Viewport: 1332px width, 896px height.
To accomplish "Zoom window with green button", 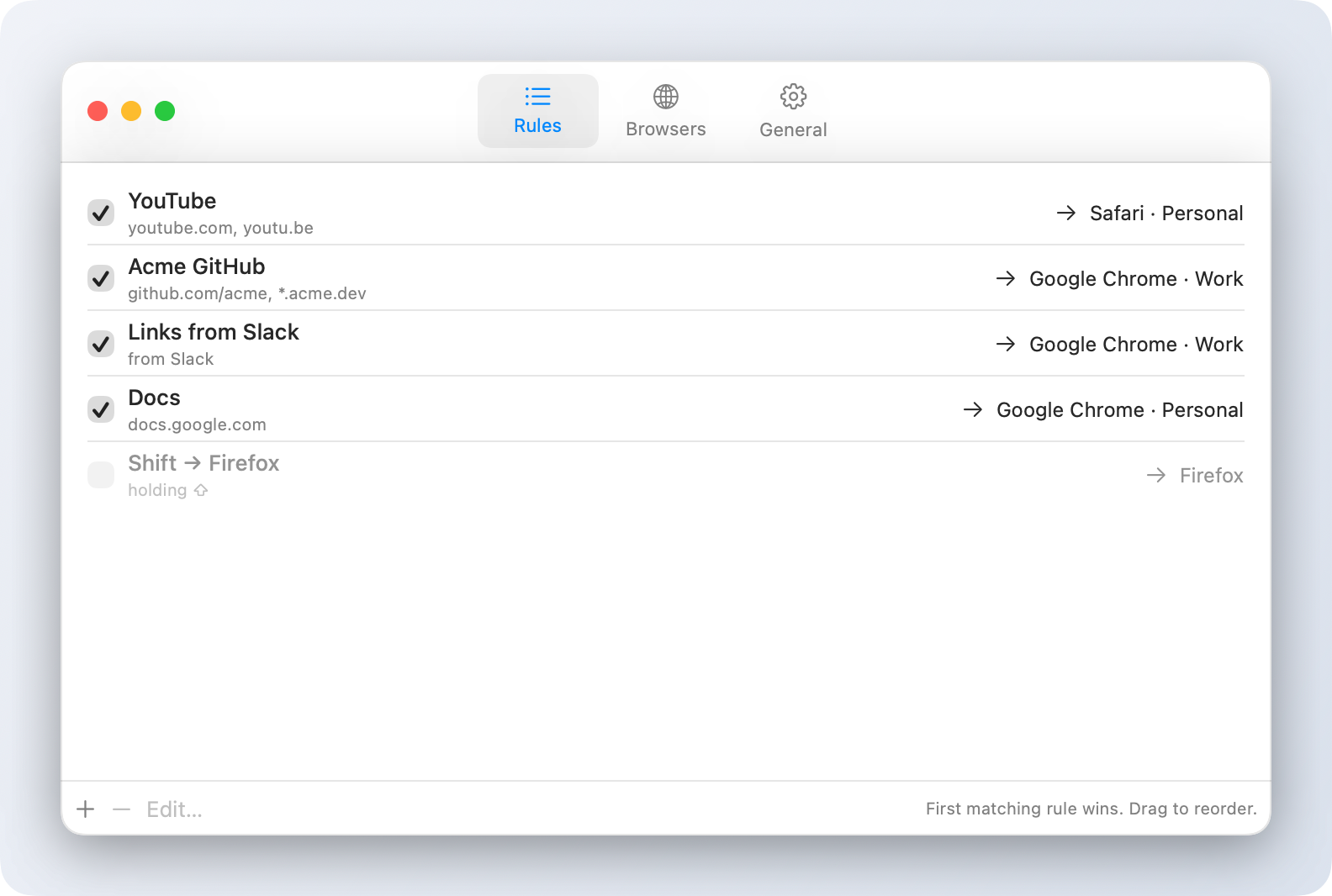I will point(165,111).
